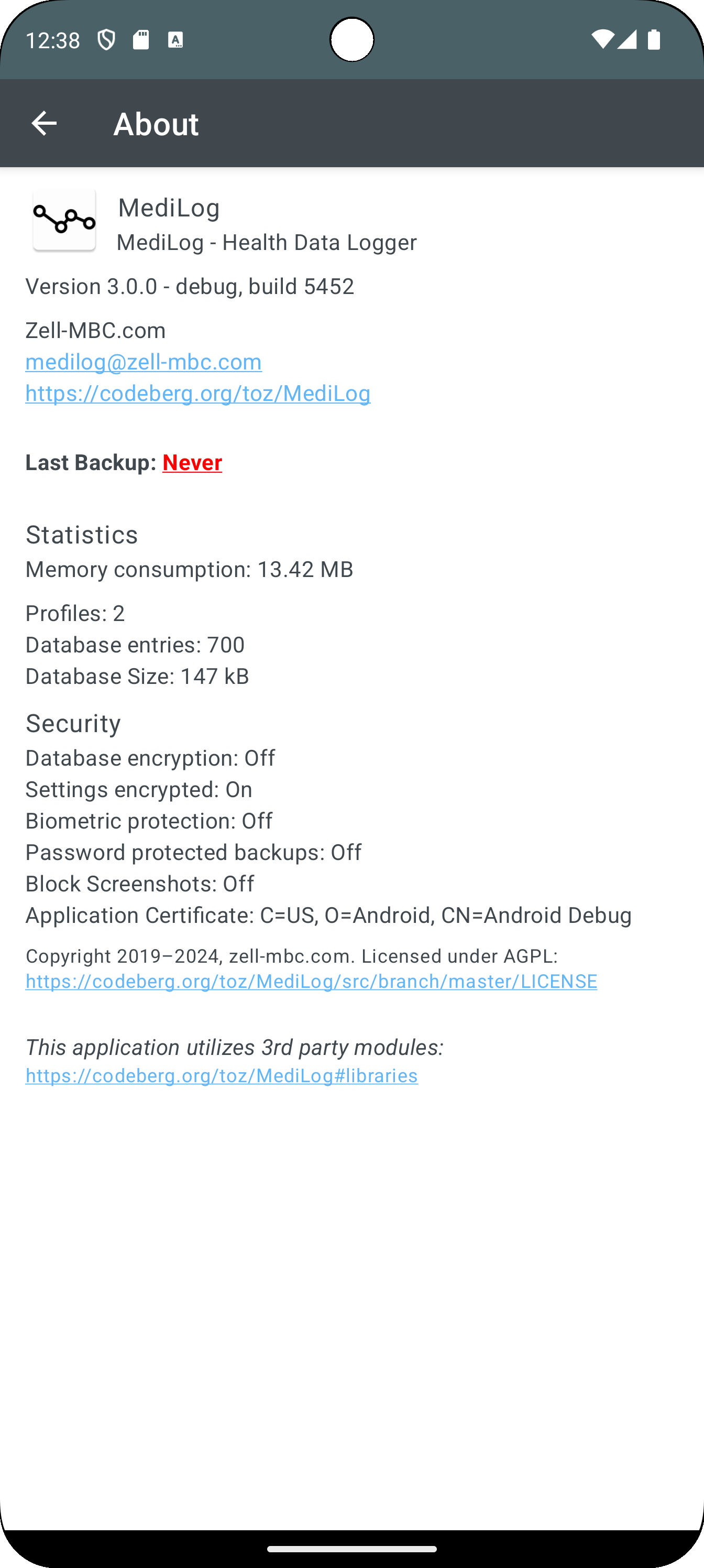Tap the About screen title
The width and height of the screenshot is (704, 1568).
[157, 124]
